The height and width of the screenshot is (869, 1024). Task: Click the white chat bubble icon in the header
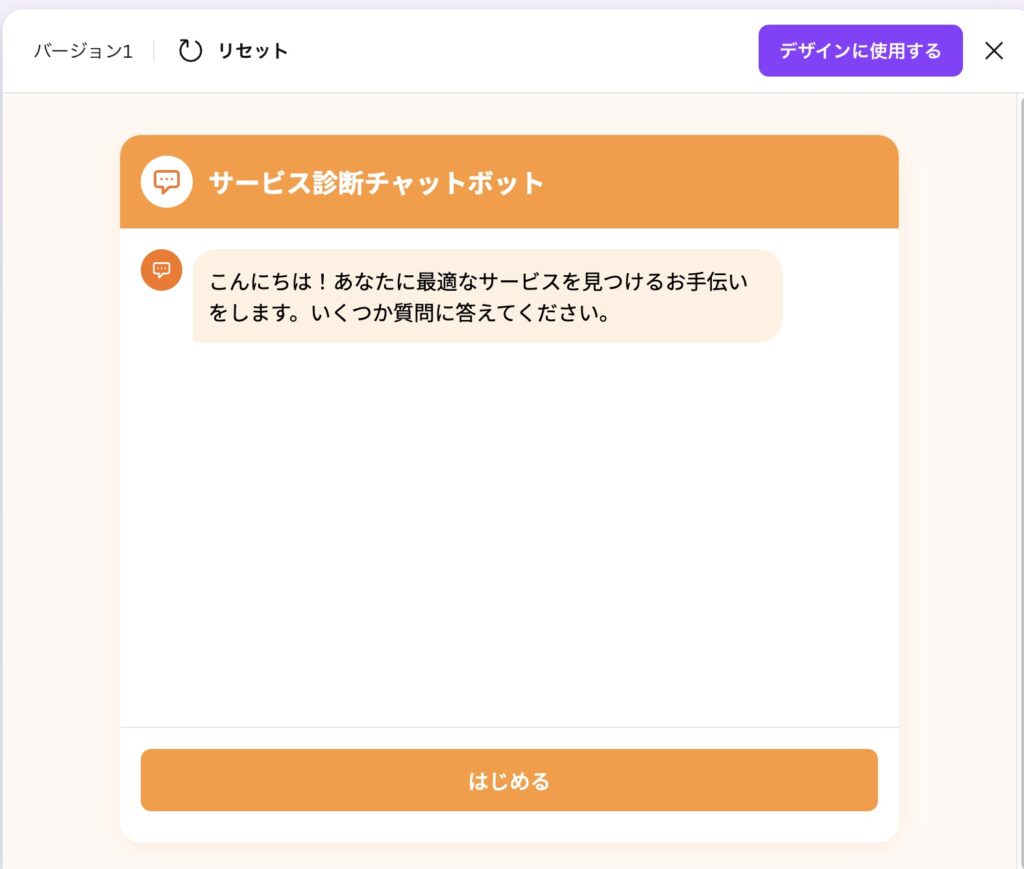point(167,182)
